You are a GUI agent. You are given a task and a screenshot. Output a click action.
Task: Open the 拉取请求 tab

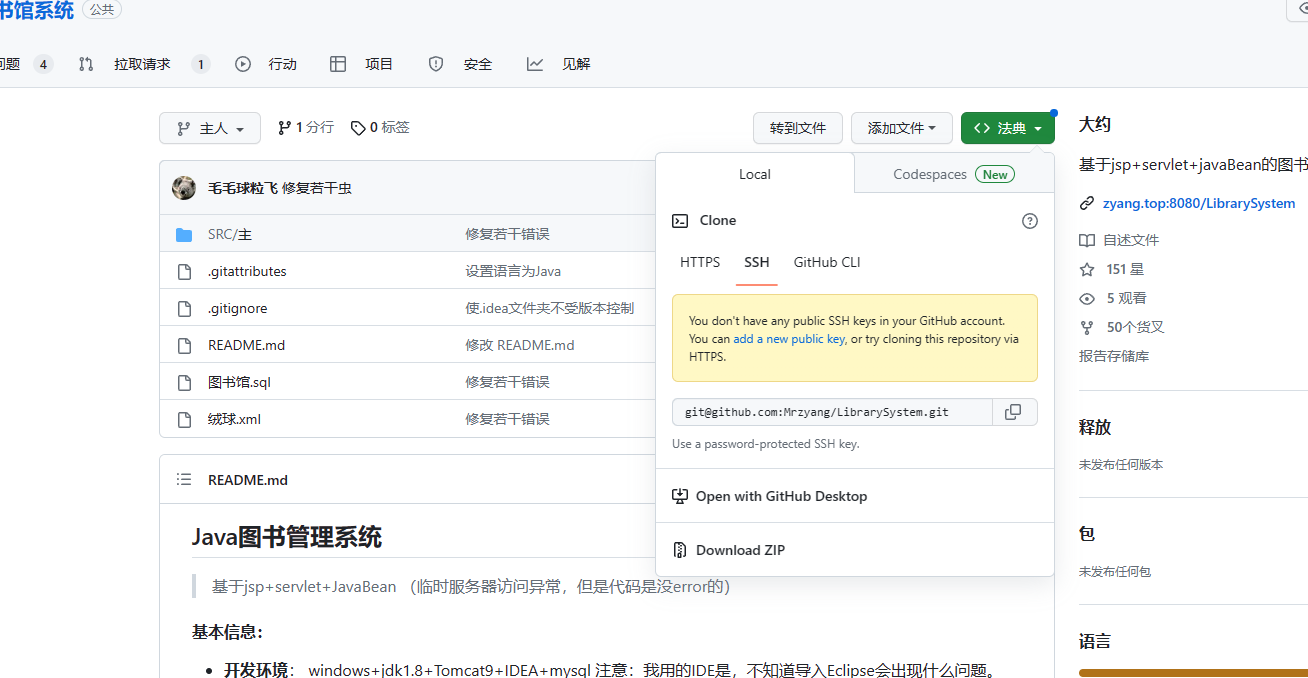(x=144, y=64)
